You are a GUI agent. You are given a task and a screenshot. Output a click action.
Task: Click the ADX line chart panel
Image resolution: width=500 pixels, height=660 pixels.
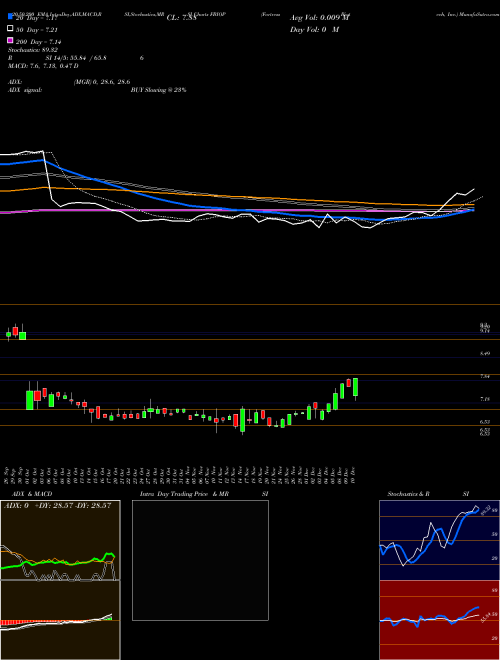click(x=60, y=540)
